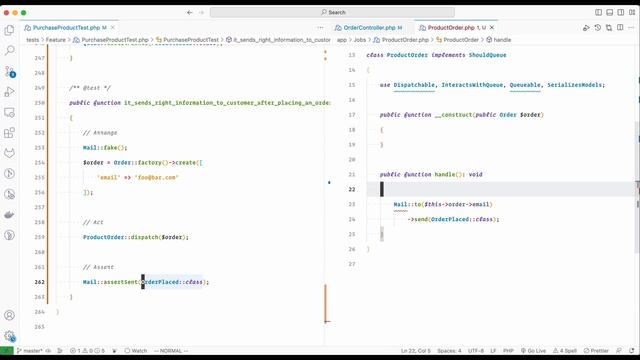Open Customize Layout icon
The image size is (640, 360).
(631, 13)
